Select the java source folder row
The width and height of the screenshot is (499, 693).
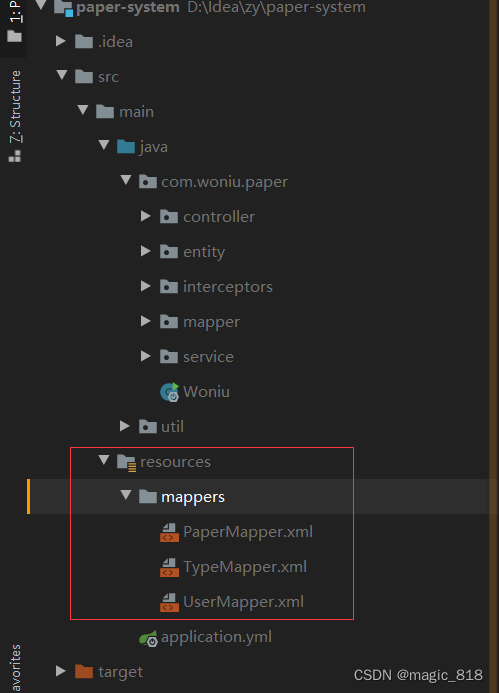coord(154,147)
